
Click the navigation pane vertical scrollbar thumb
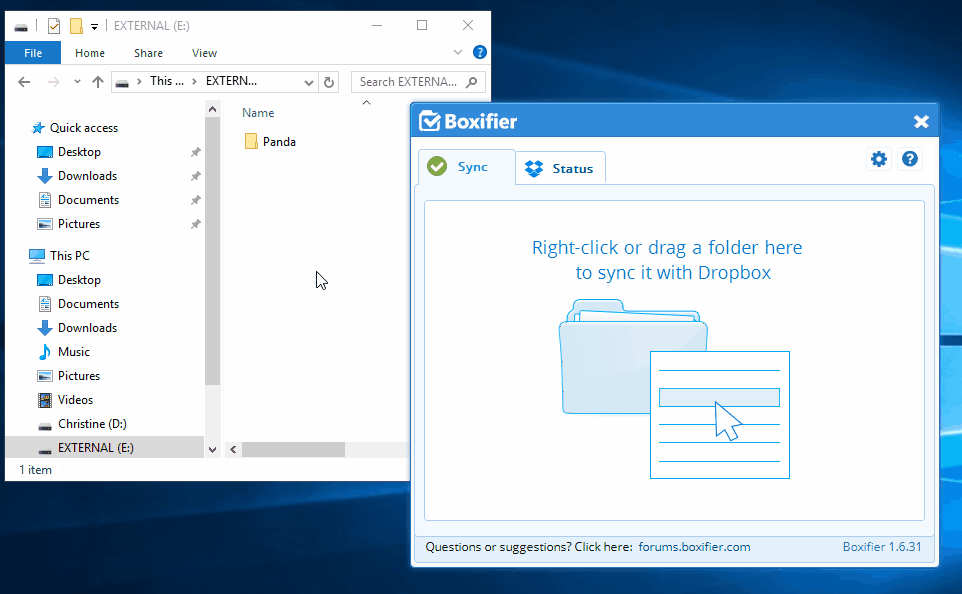[212, 251]
